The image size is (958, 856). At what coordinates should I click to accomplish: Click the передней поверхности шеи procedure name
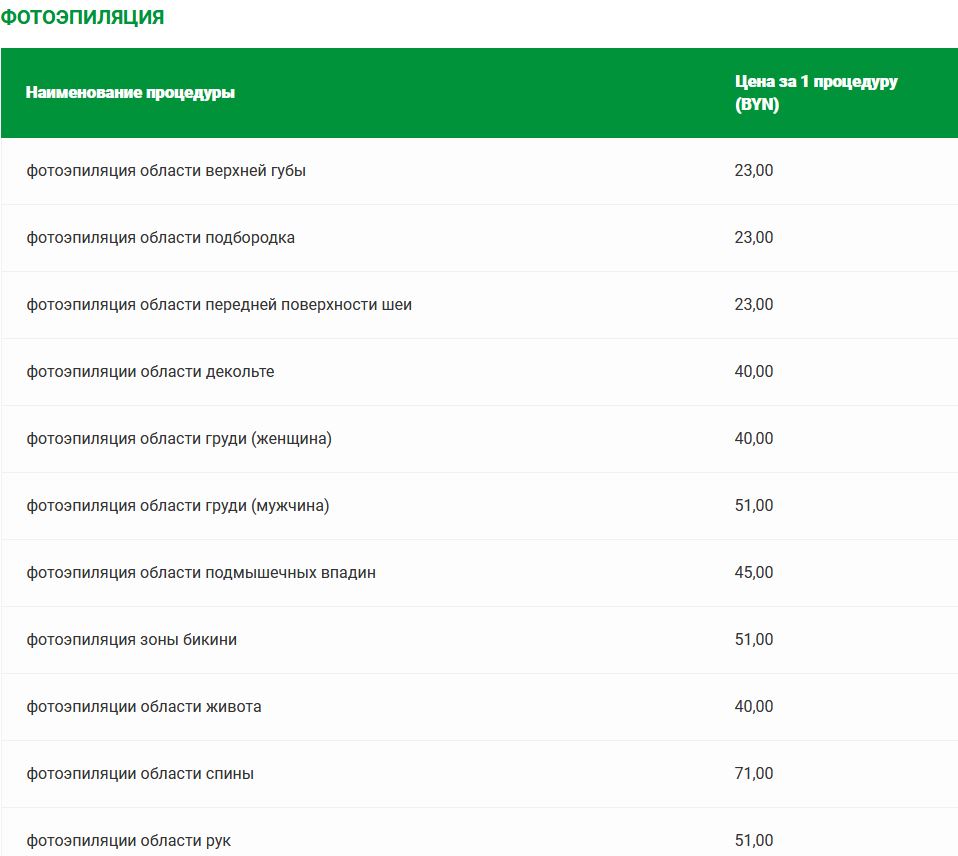(x=219, y=305)
